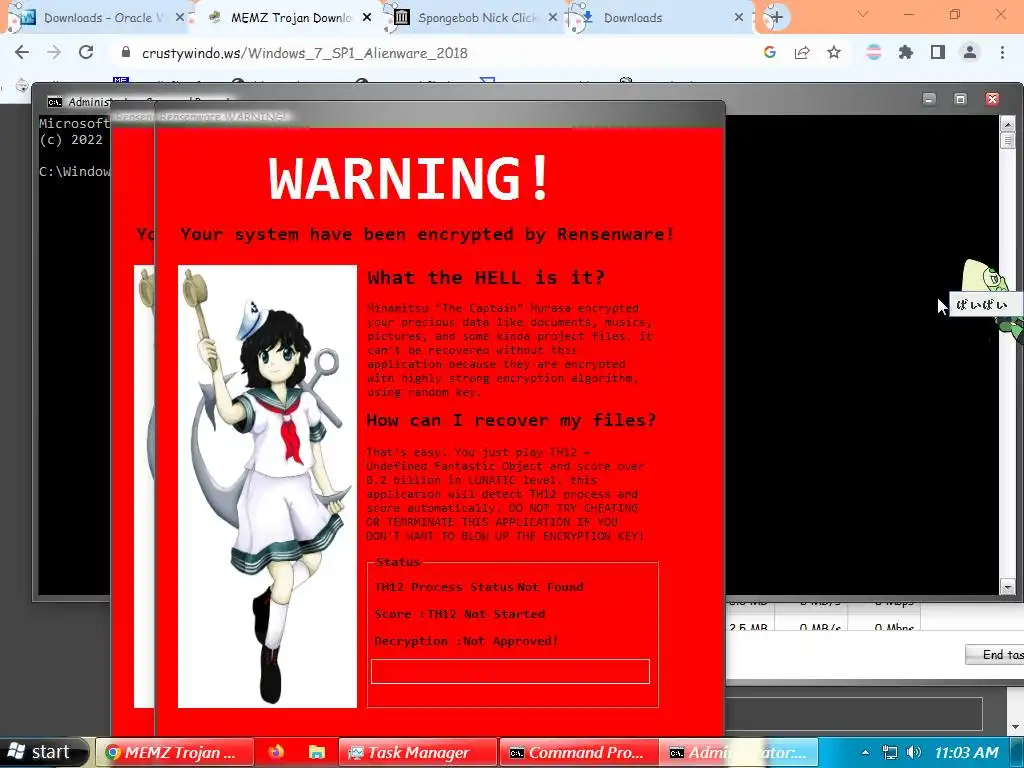
Task: Open the tab search chevron
Action: tap(863, 14)
